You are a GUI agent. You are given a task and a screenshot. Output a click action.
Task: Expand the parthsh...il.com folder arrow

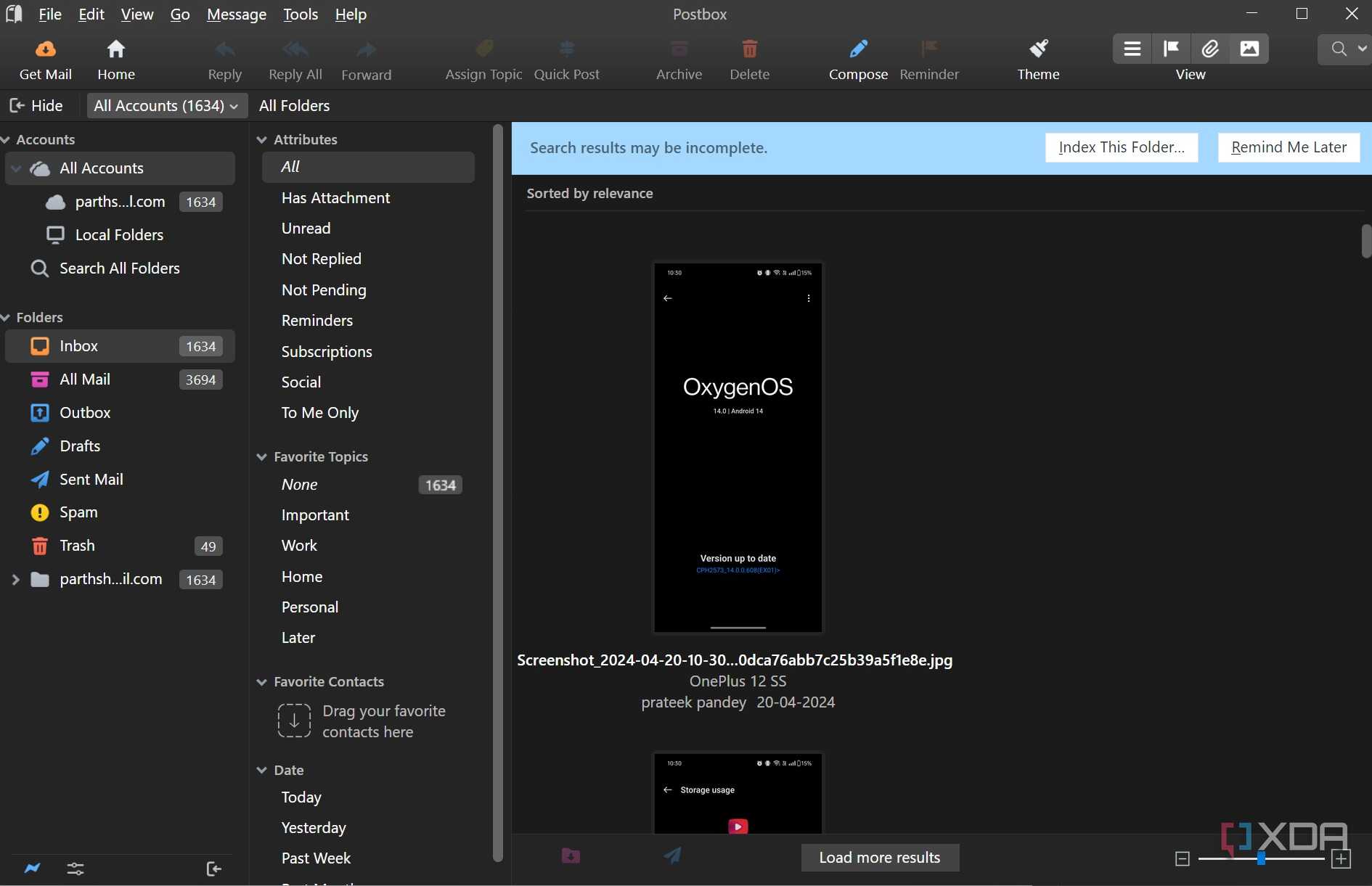[15, 579]
